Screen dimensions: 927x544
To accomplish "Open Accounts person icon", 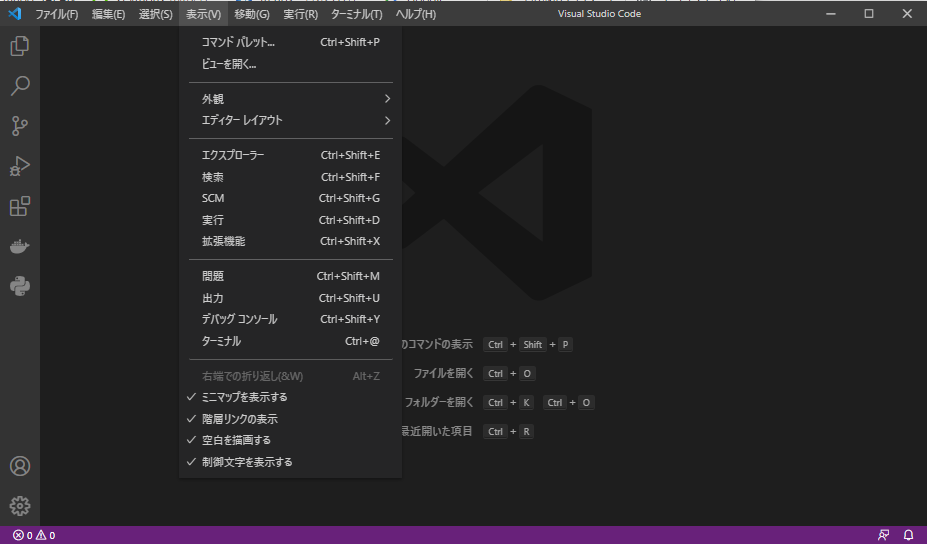I will 20,466.
